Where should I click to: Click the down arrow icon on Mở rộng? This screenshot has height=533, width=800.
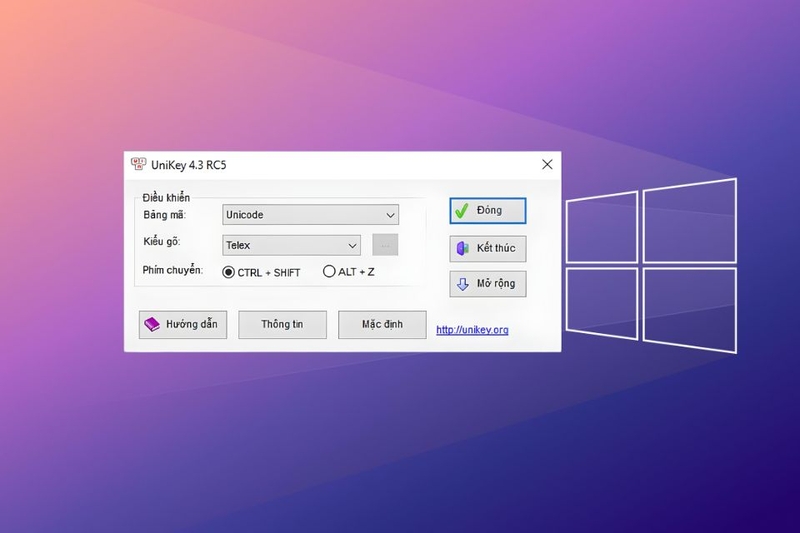[x=463, y=284]
